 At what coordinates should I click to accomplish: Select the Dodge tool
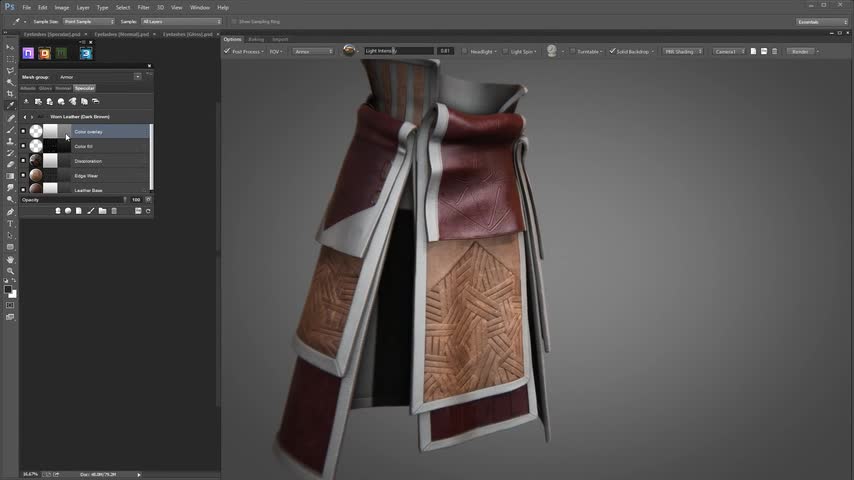pyautogui.click(x=10, y=199)
